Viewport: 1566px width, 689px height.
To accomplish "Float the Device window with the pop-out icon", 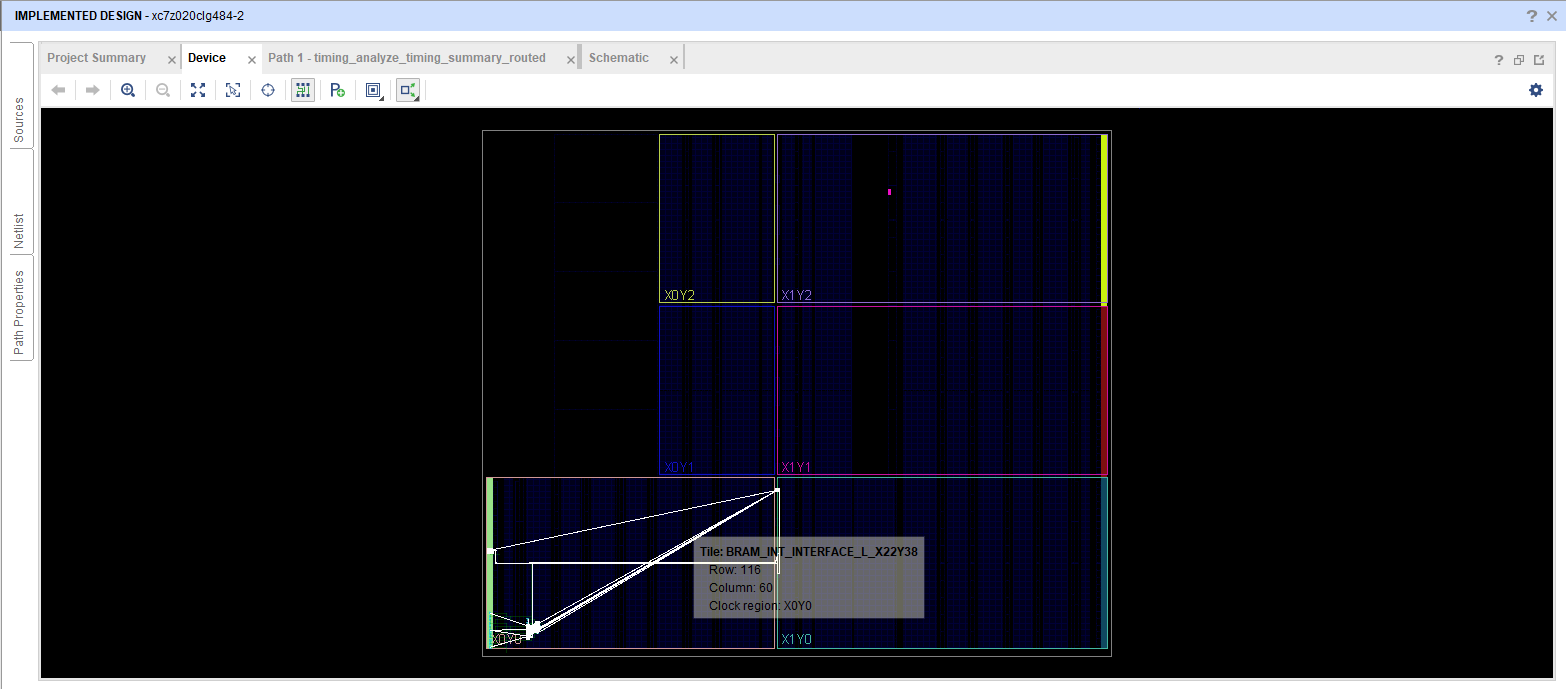I will 1538,60.
